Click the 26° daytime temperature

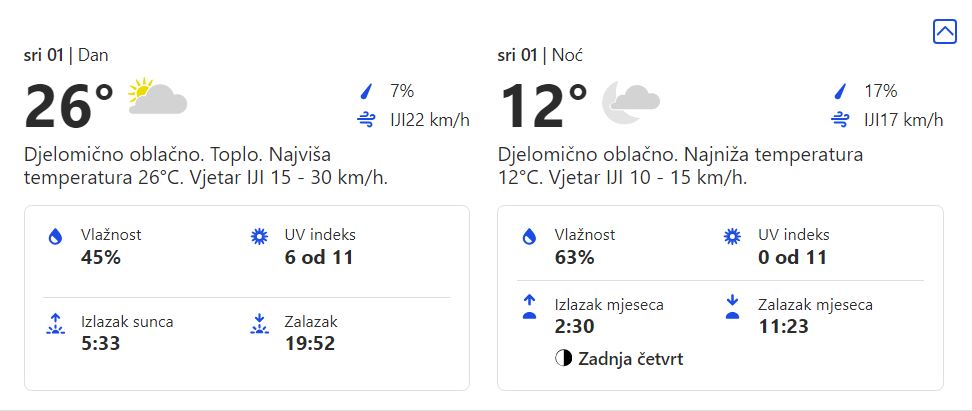coord(69,106)
